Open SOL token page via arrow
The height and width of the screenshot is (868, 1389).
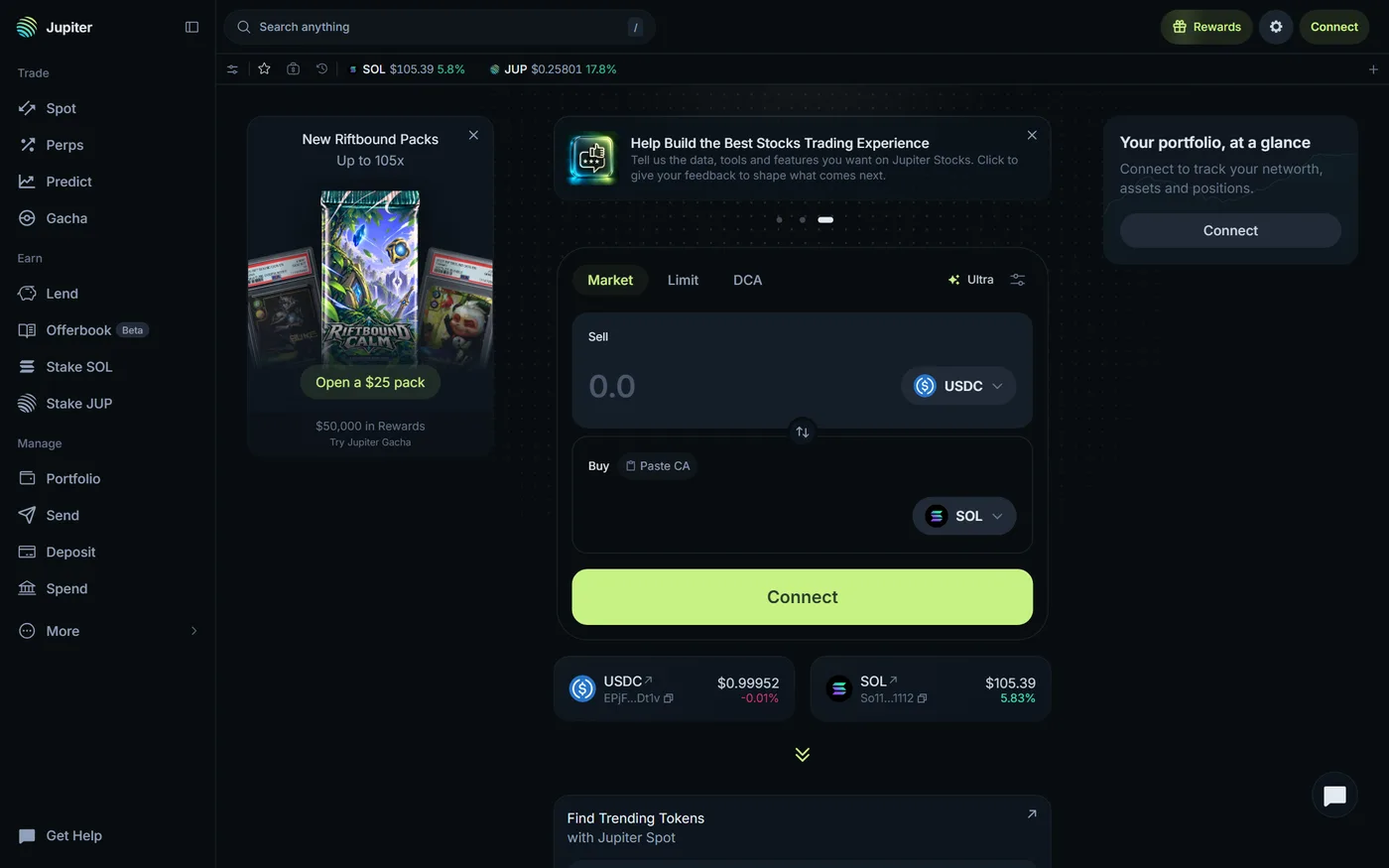894,680
